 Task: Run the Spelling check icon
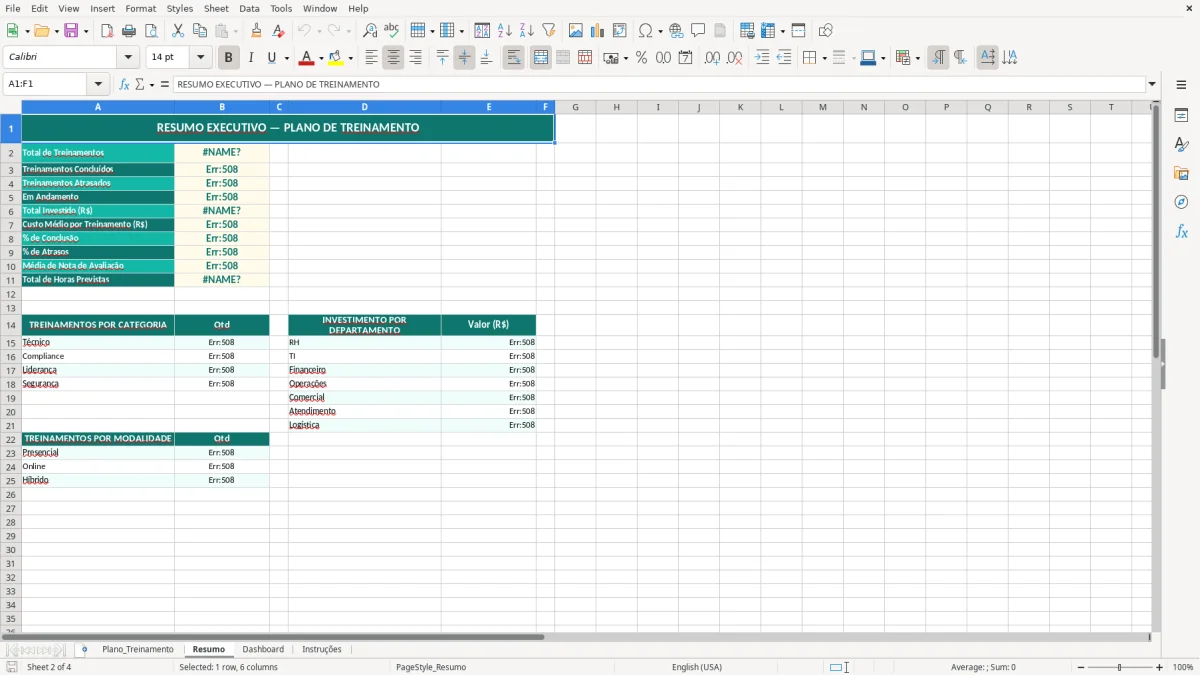pyautogui.click(x=392, y=31)
